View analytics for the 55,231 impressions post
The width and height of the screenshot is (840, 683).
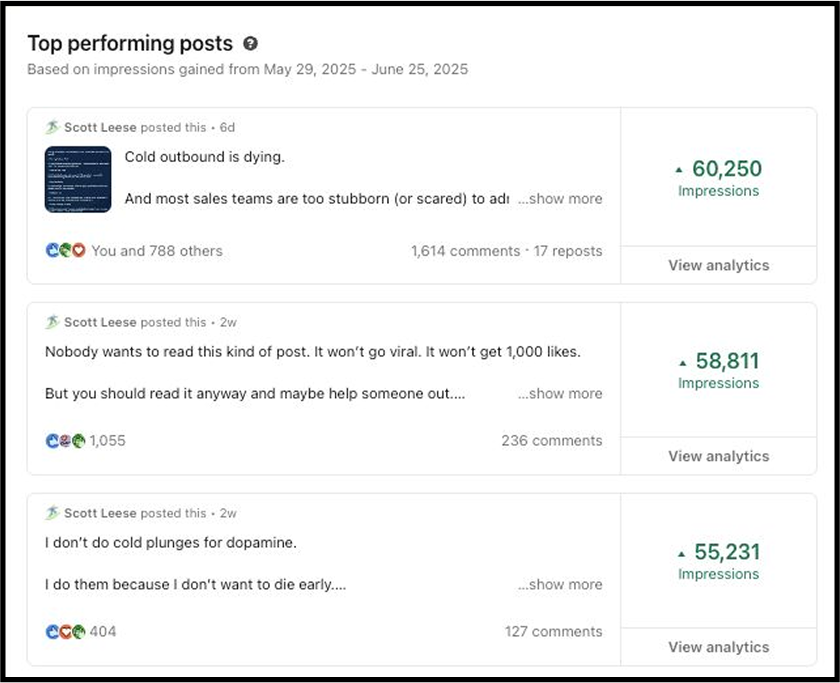(718, 647)
